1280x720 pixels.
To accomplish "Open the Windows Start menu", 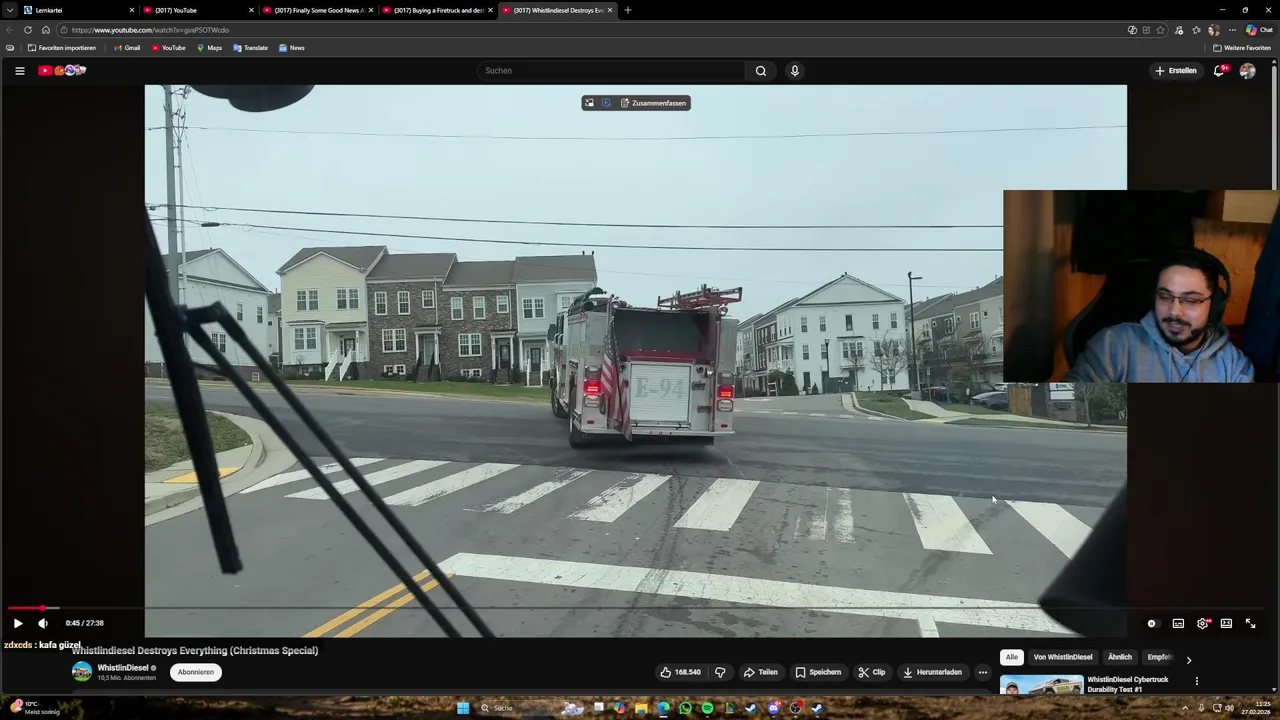I will (x=463, y=708).
